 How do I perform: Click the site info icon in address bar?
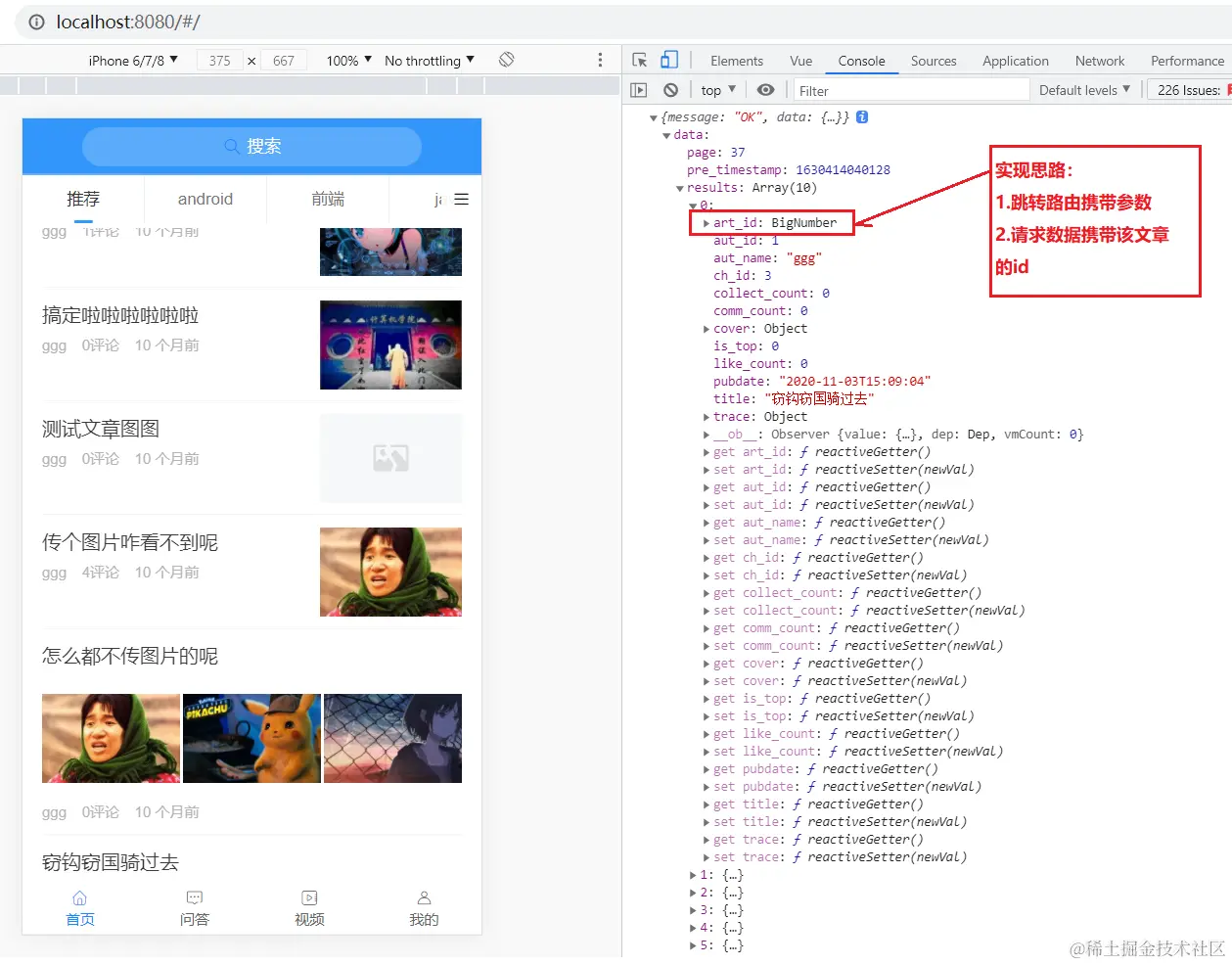click(x=36, y=22)
